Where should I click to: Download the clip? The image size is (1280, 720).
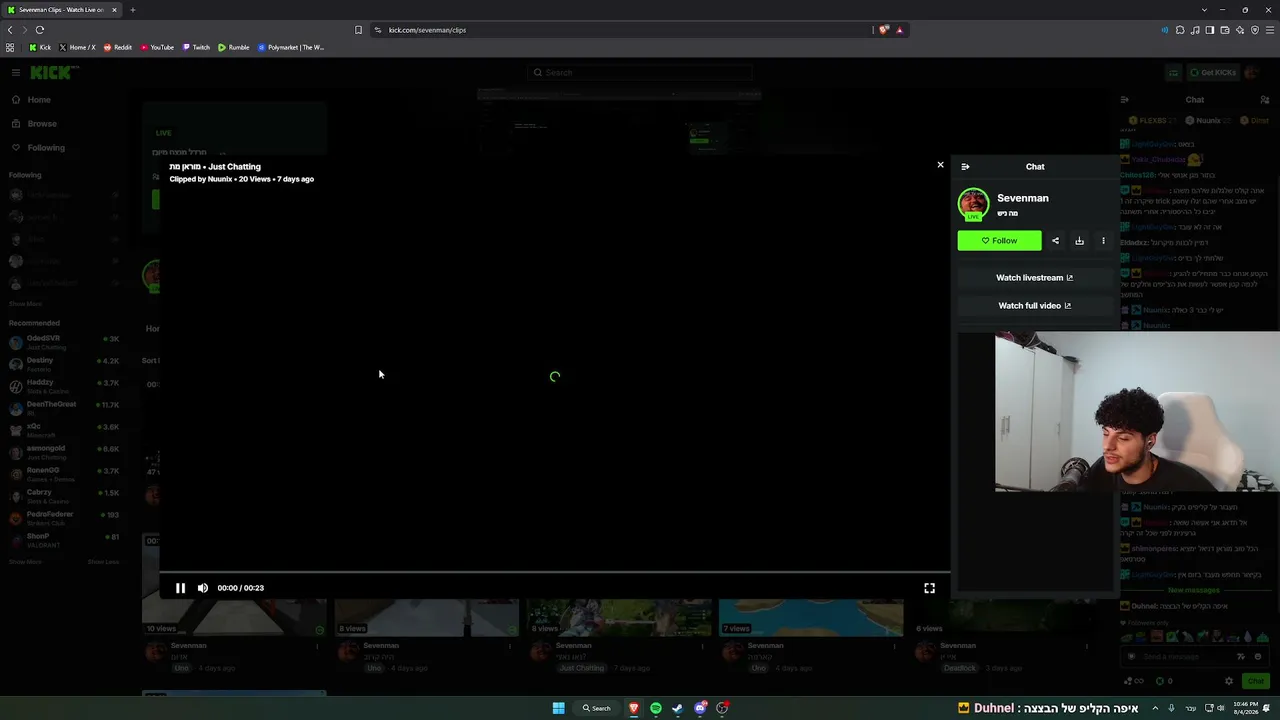[x=1079, y=241]
